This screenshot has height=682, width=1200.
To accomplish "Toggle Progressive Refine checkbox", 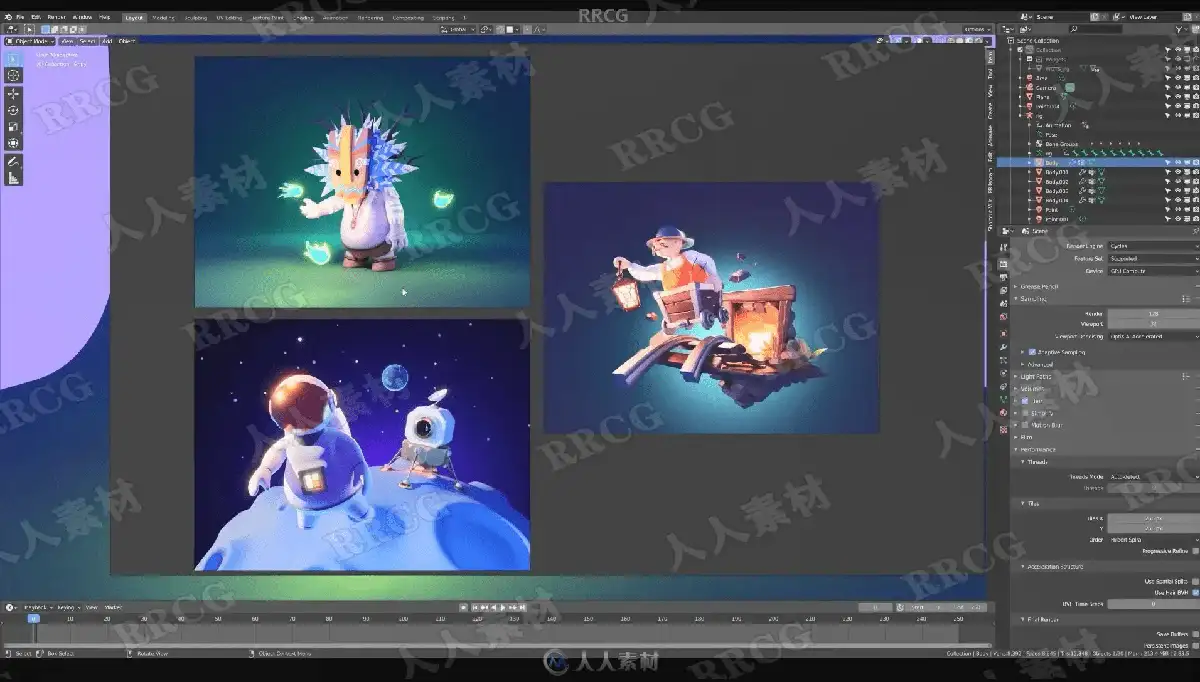I will coord(1195,551).
